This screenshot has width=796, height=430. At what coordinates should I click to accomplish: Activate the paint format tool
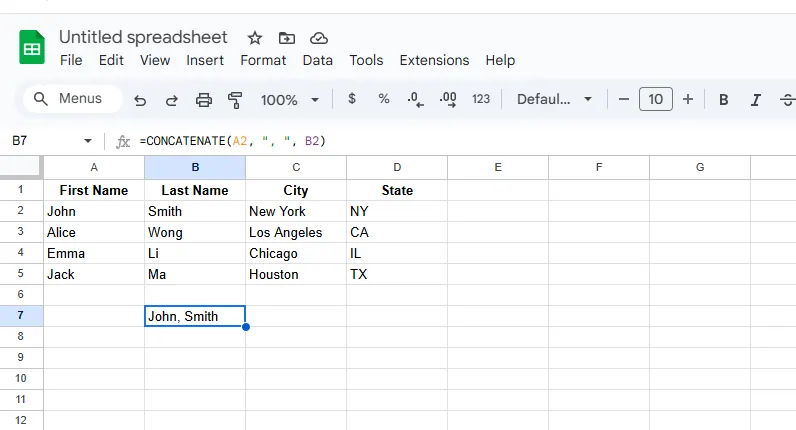236,100
